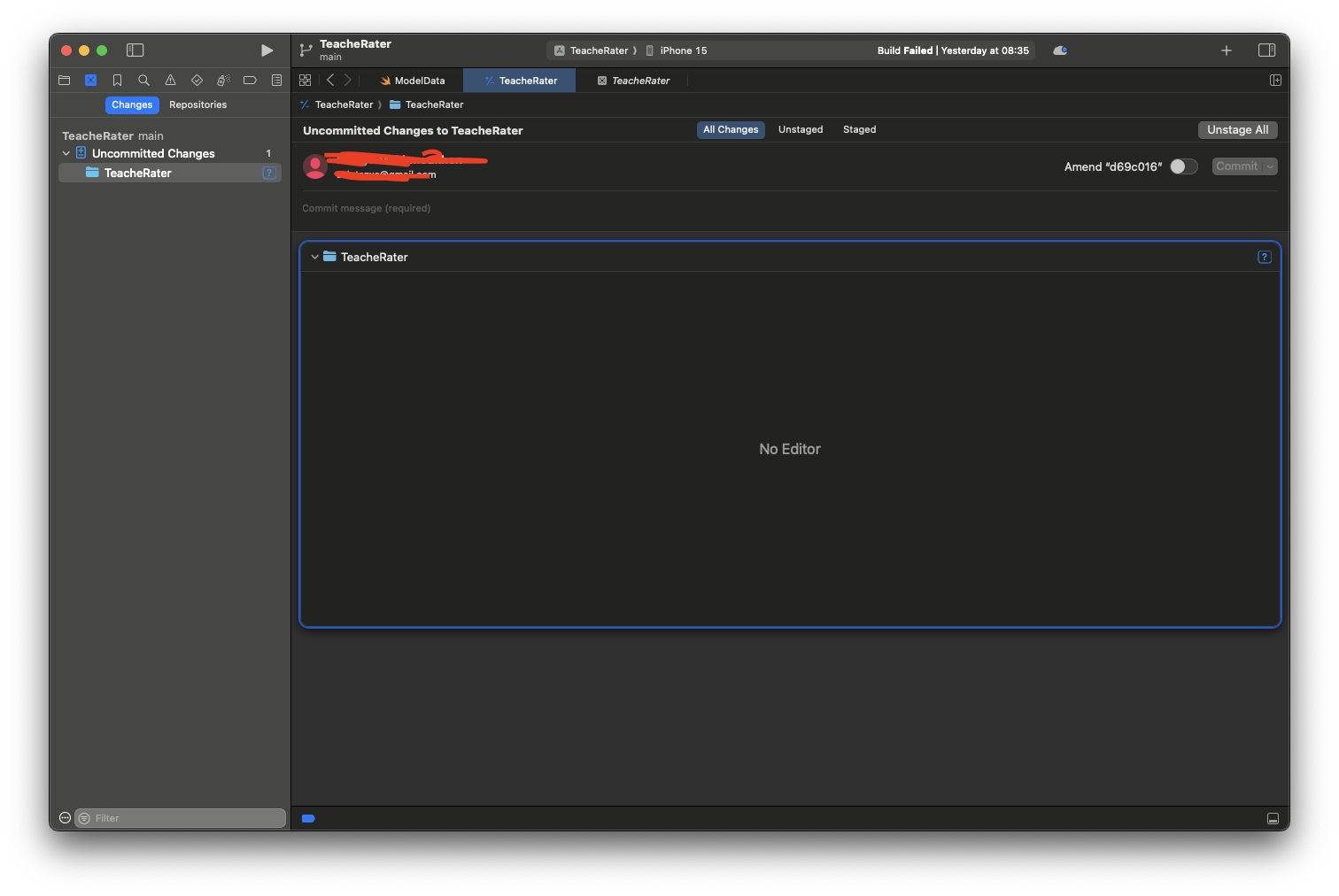The image size is (1339, 896).
Task: Toggle the Amend d69c016 switch
Action: coord(1183,166)
